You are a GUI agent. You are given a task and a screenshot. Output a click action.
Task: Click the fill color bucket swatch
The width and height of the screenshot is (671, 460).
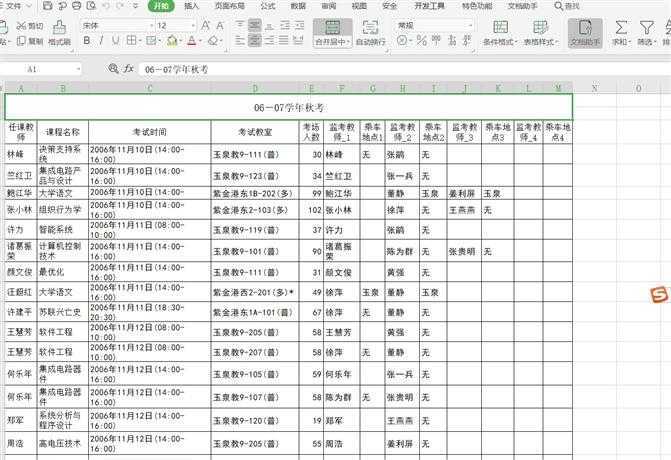click(172, 41)
